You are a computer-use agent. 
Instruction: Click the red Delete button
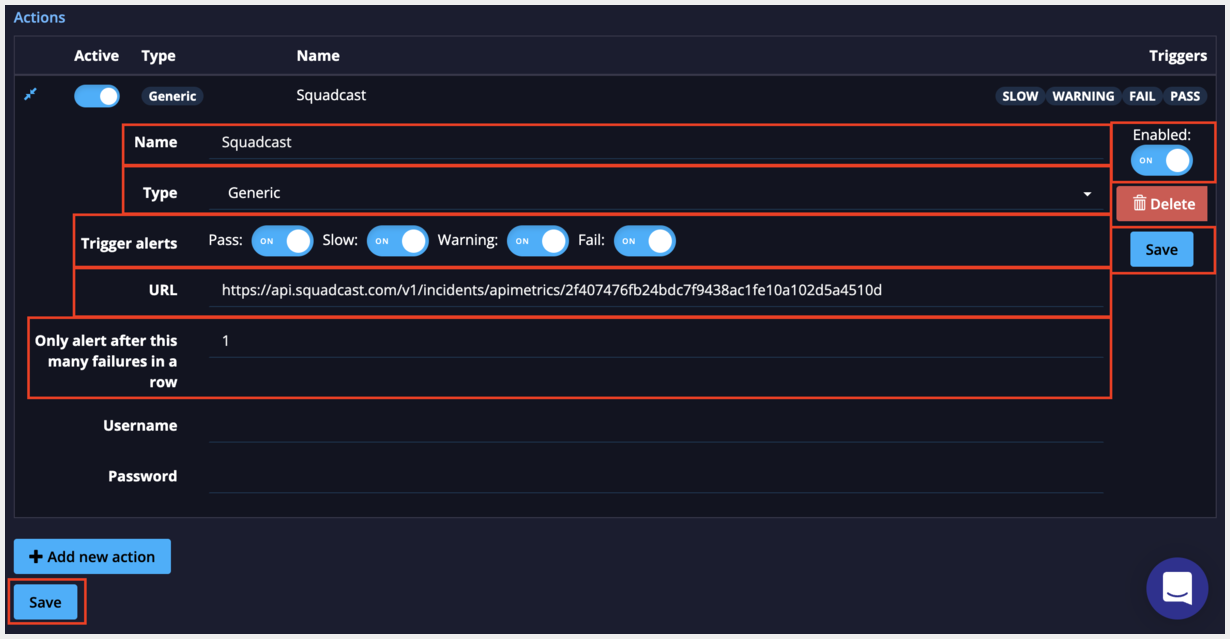1162,204
